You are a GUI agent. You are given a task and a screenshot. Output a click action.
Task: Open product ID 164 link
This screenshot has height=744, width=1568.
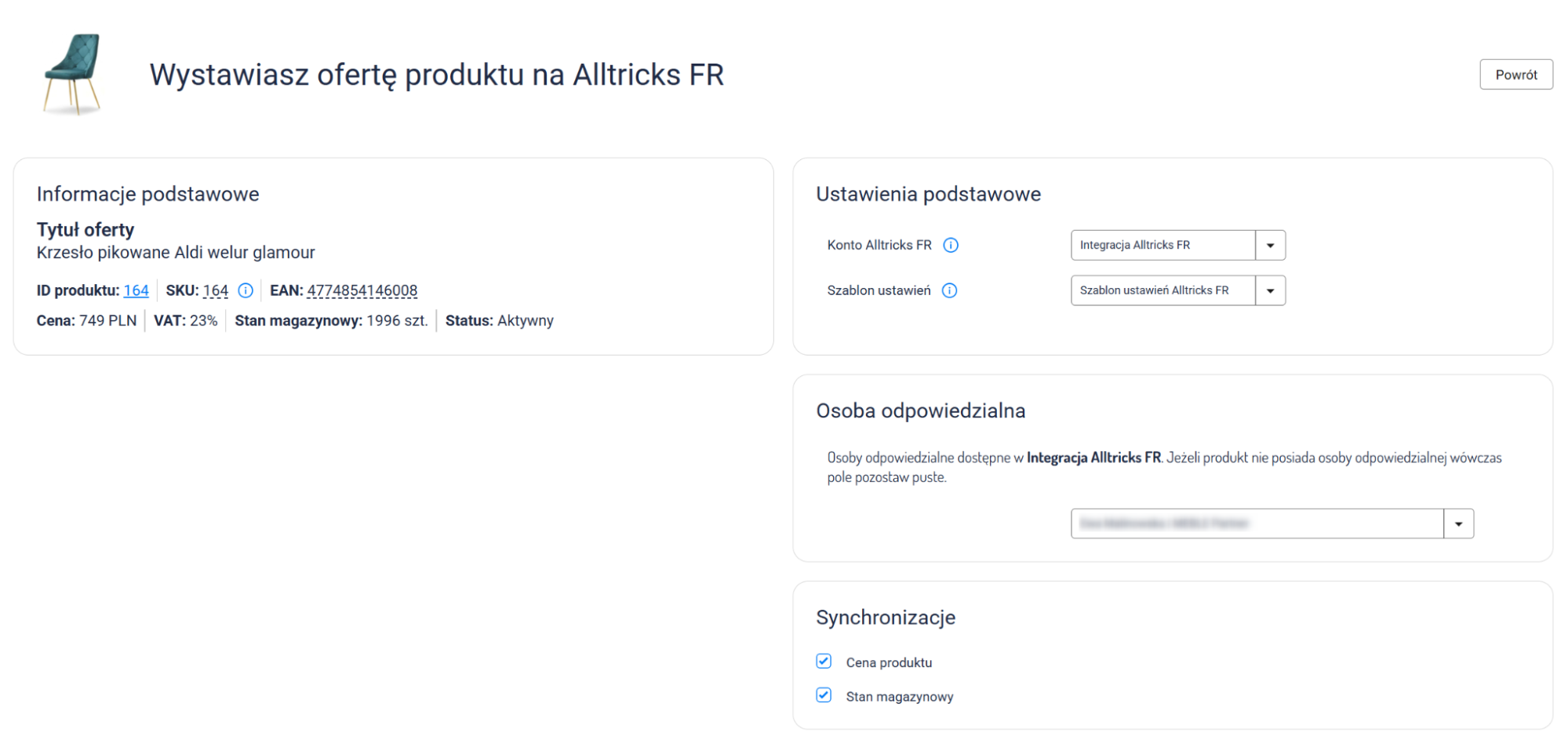(136, 290)
